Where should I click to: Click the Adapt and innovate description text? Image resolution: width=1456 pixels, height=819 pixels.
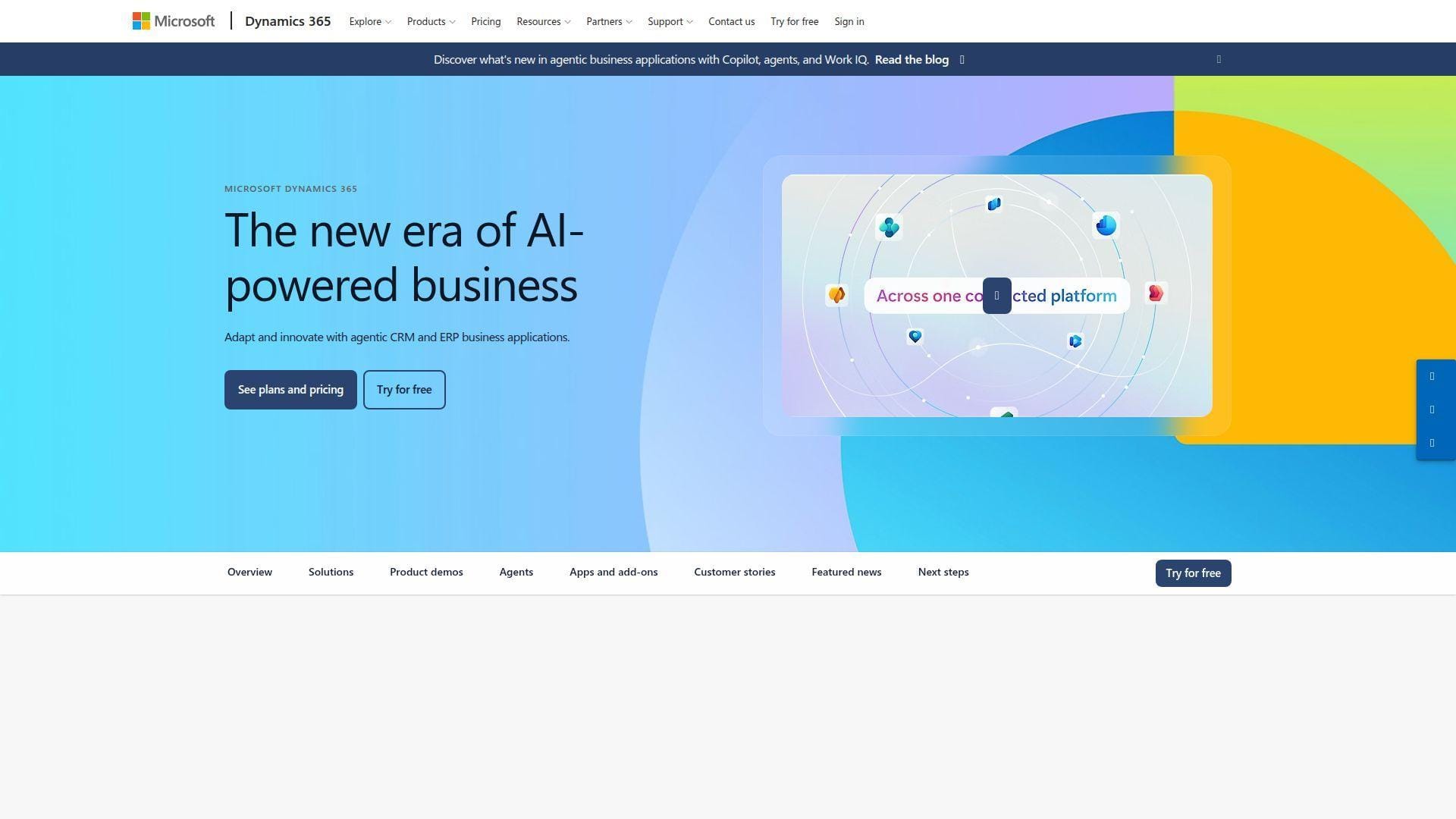pyautogui.click(x=397, y=337)
